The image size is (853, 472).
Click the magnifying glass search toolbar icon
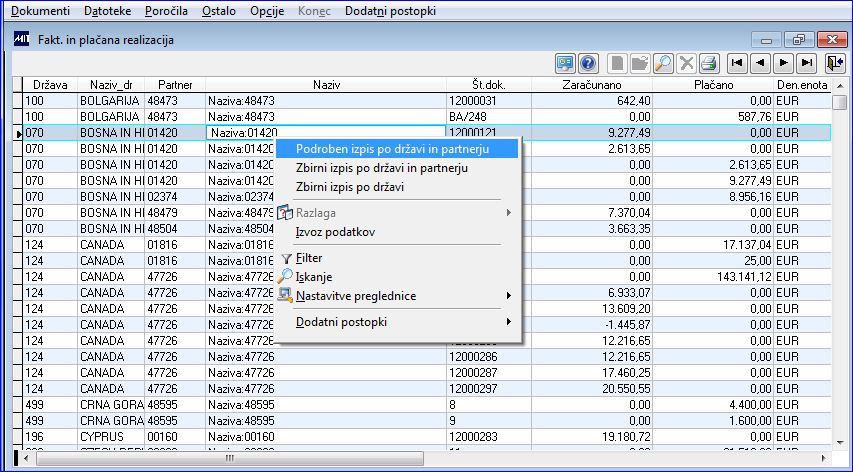pyautogui.click(x=663, y=64)
